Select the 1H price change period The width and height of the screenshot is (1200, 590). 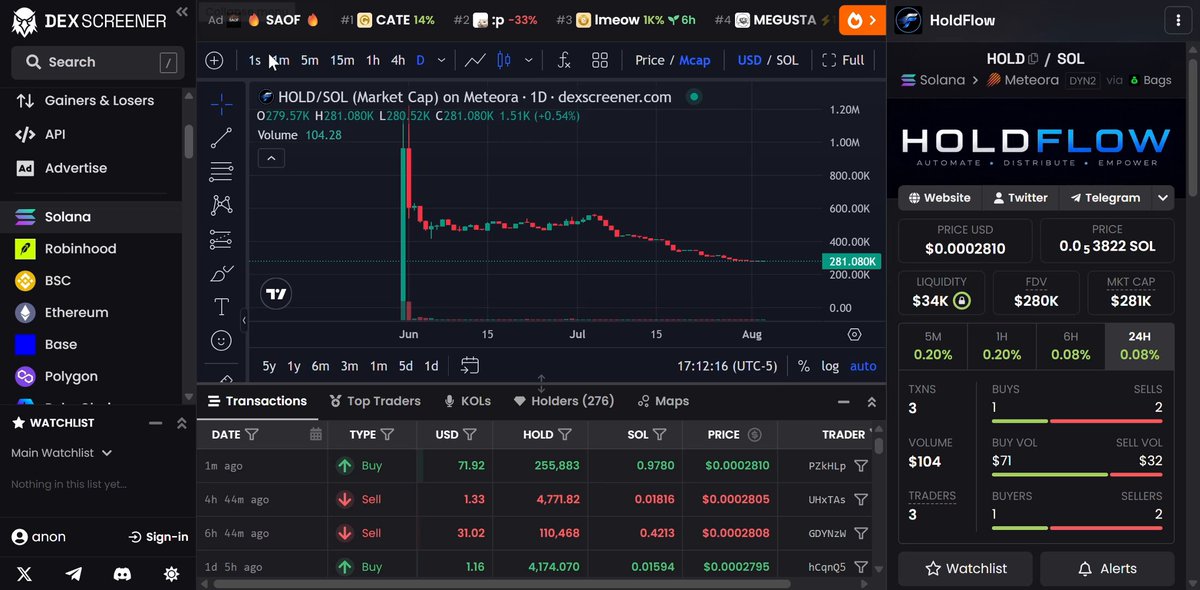pyautogui.click(x=1002, y=346)
